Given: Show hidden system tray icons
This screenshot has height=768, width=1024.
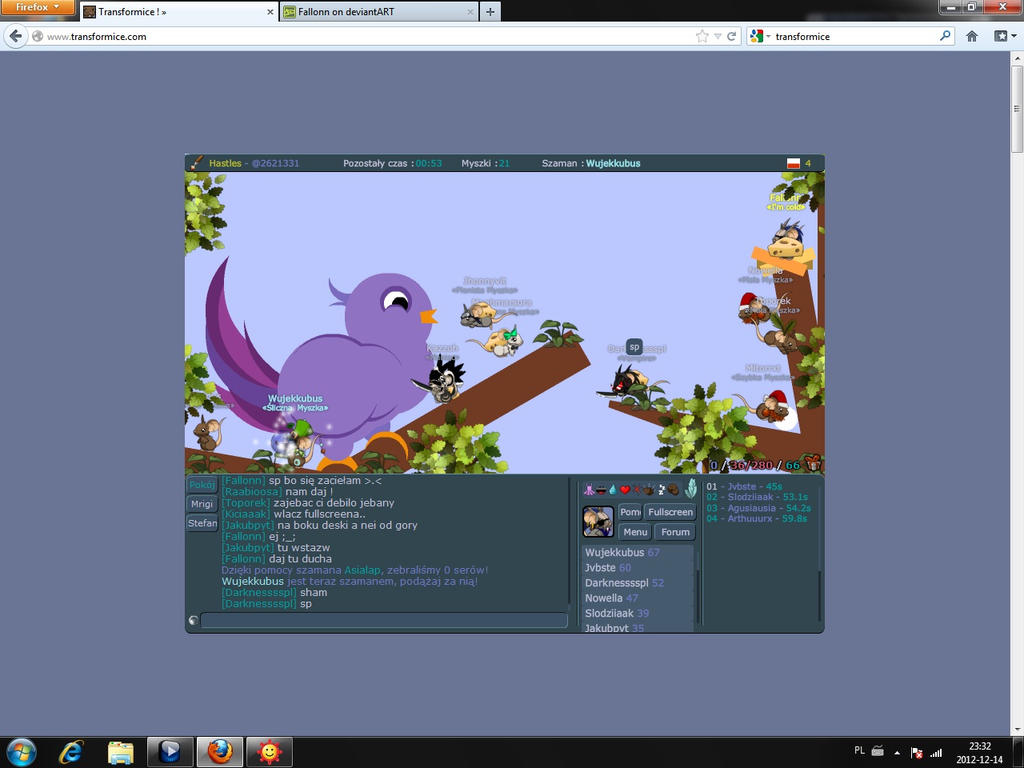Looking at the screenshot, I should [x=897, y=752].
